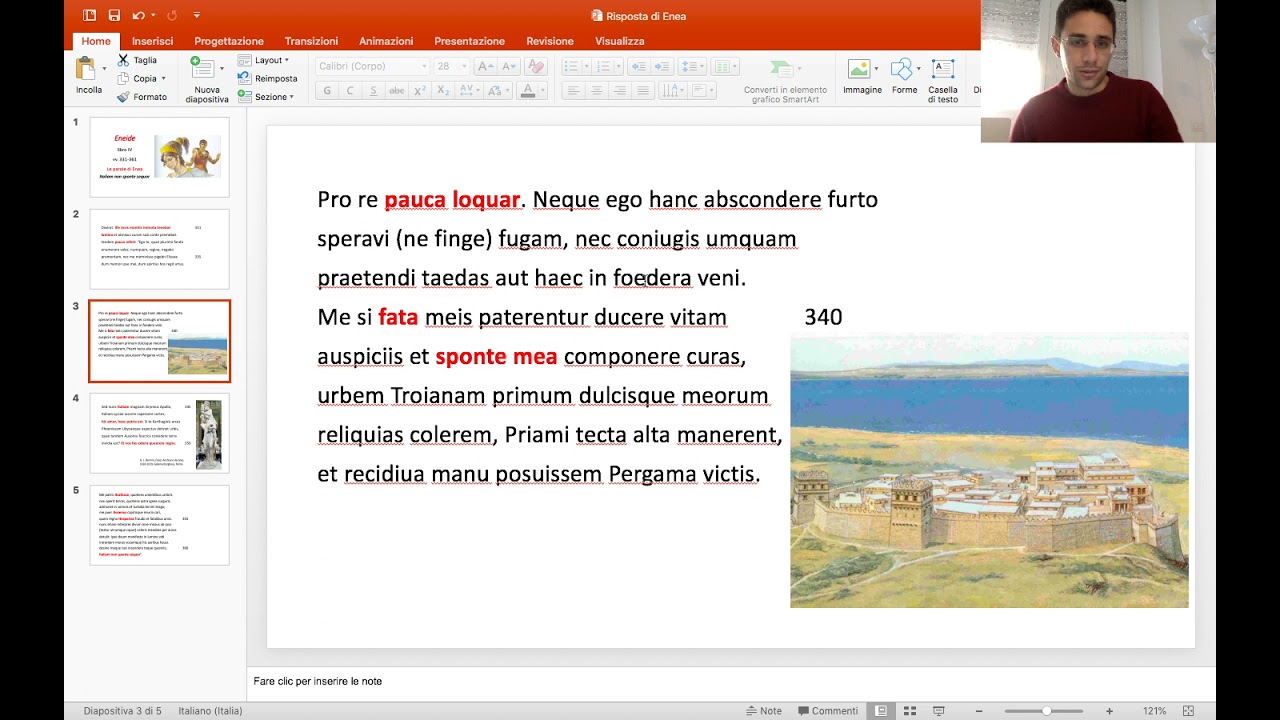1280x720 pixels.
Task: Select slide 4 thumbnail with statue
Action: (159, 433)
